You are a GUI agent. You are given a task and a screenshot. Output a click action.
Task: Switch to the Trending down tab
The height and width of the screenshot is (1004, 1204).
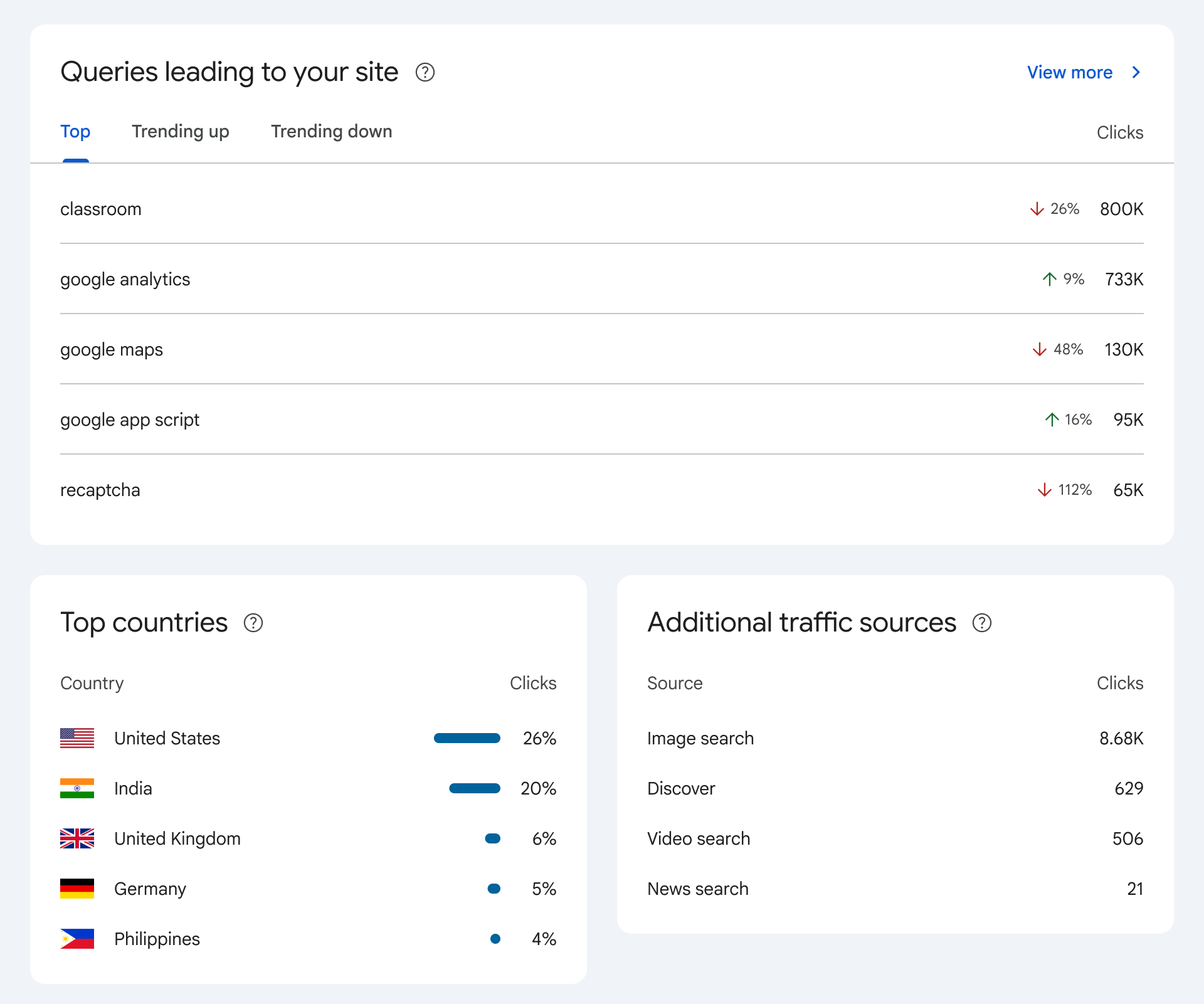click(331, 132)
